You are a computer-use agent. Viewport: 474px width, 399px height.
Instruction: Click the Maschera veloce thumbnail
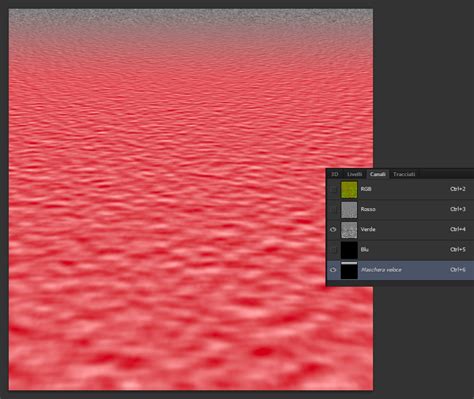[349, 270]
